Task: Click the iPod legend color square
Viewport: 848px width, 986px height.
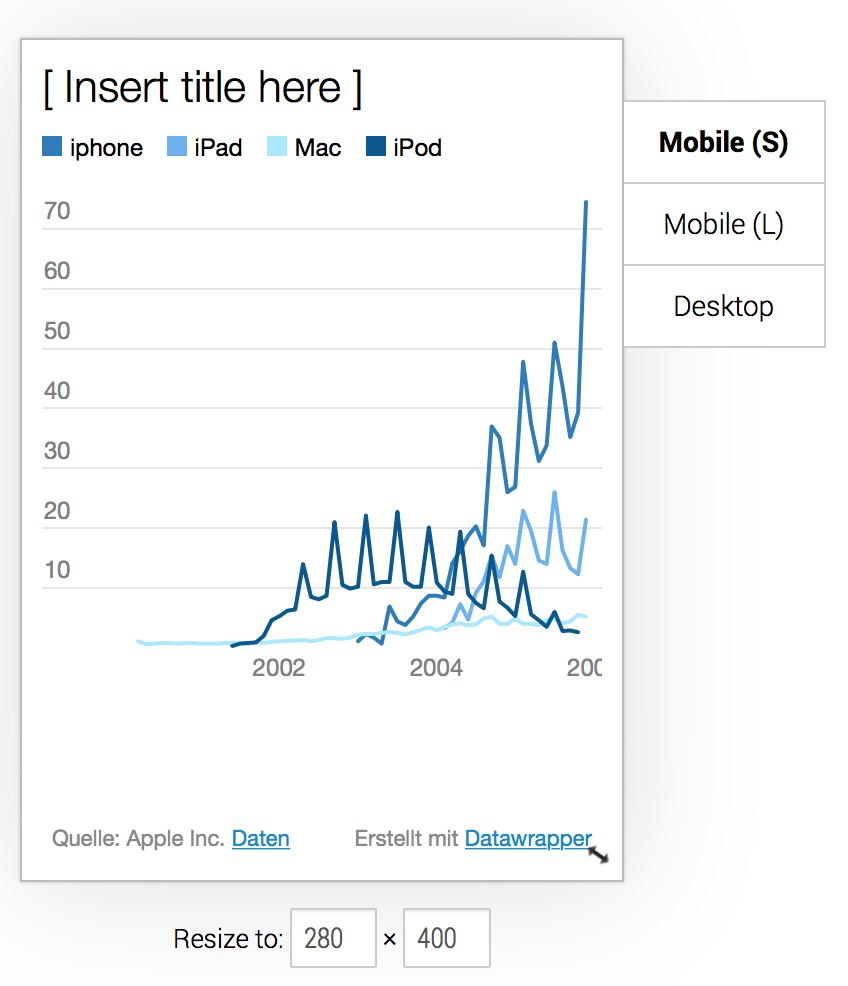Action: pyautogui.click(x=376, y=146)
